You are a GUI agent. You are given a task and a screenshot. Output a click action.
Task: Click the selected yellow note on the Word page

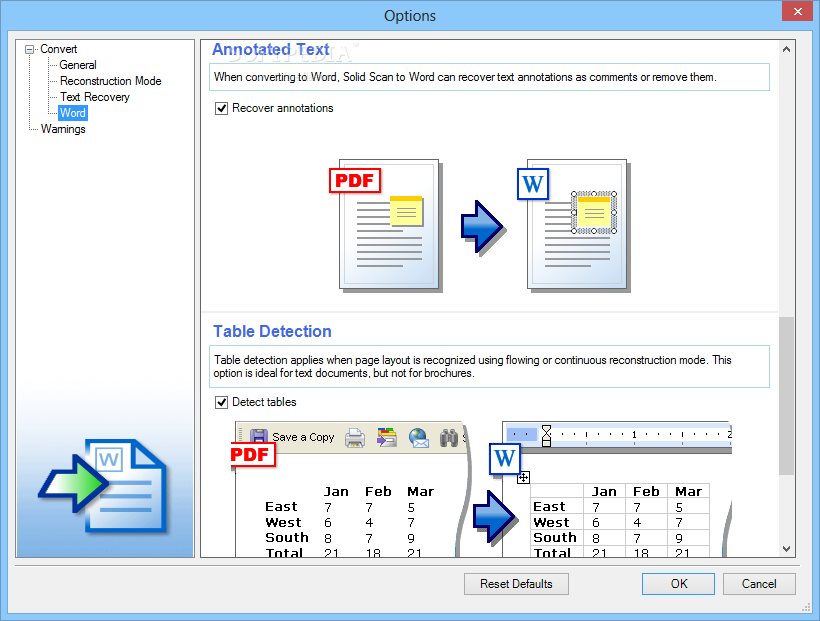pos(594,212)
